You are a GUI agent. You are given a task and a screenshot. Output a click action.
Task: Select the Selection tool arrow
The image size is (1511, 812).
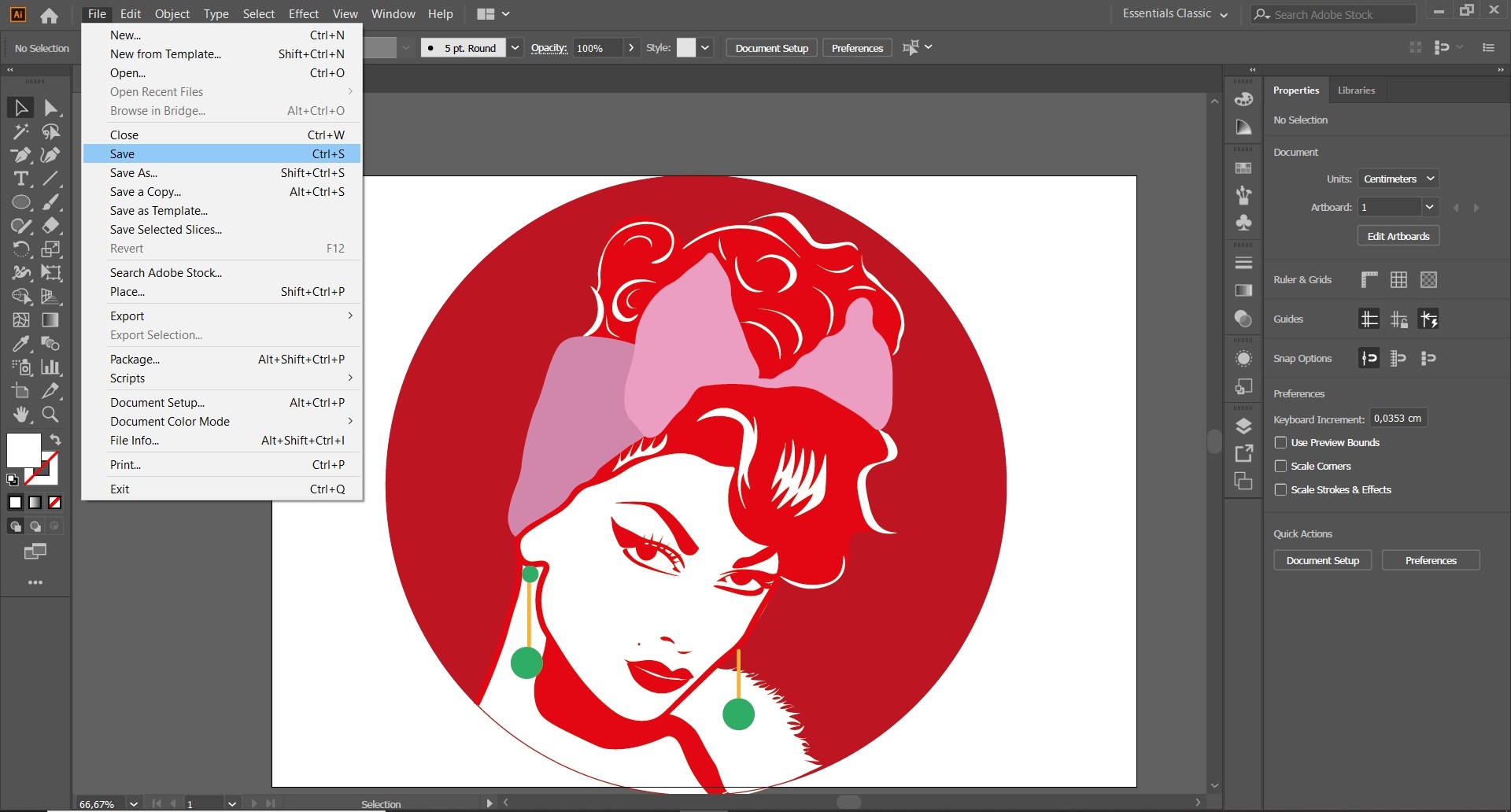tap(20, 108)
